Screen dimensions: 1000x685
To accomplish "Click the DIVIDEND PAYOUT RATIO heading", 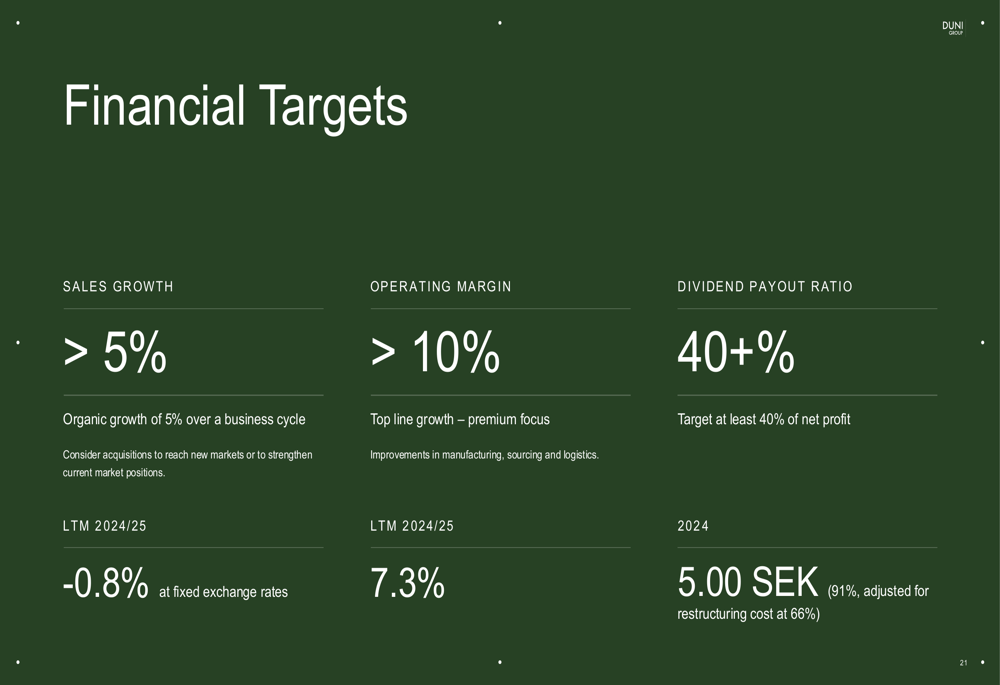I will click(764, 287).
